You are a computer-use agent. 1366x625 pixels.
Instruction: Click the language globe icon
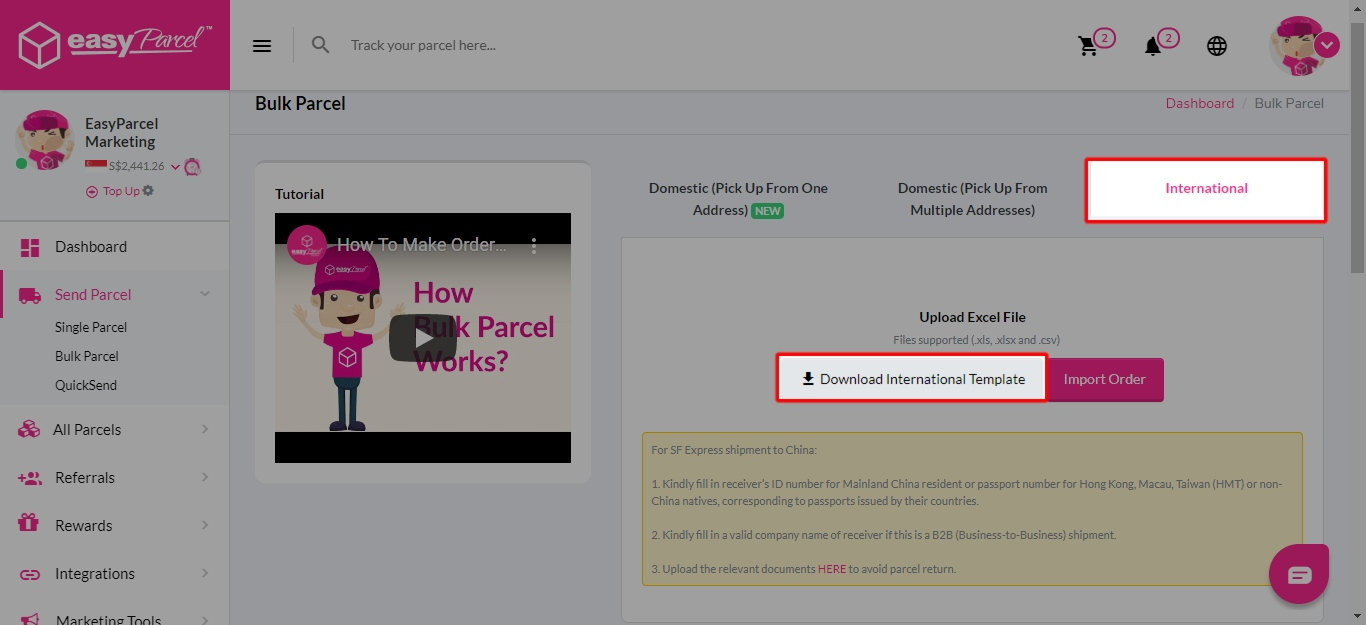tap(1216, 45)
